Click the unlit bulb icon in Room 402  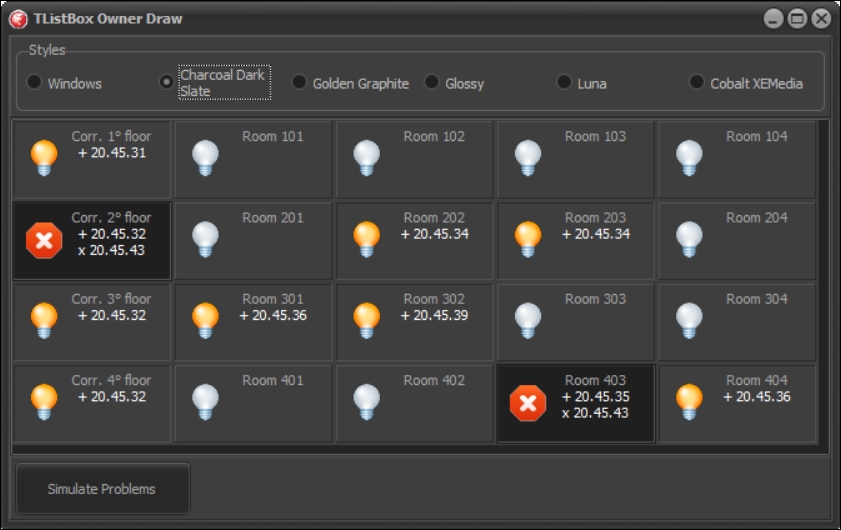tap(367, 402)
